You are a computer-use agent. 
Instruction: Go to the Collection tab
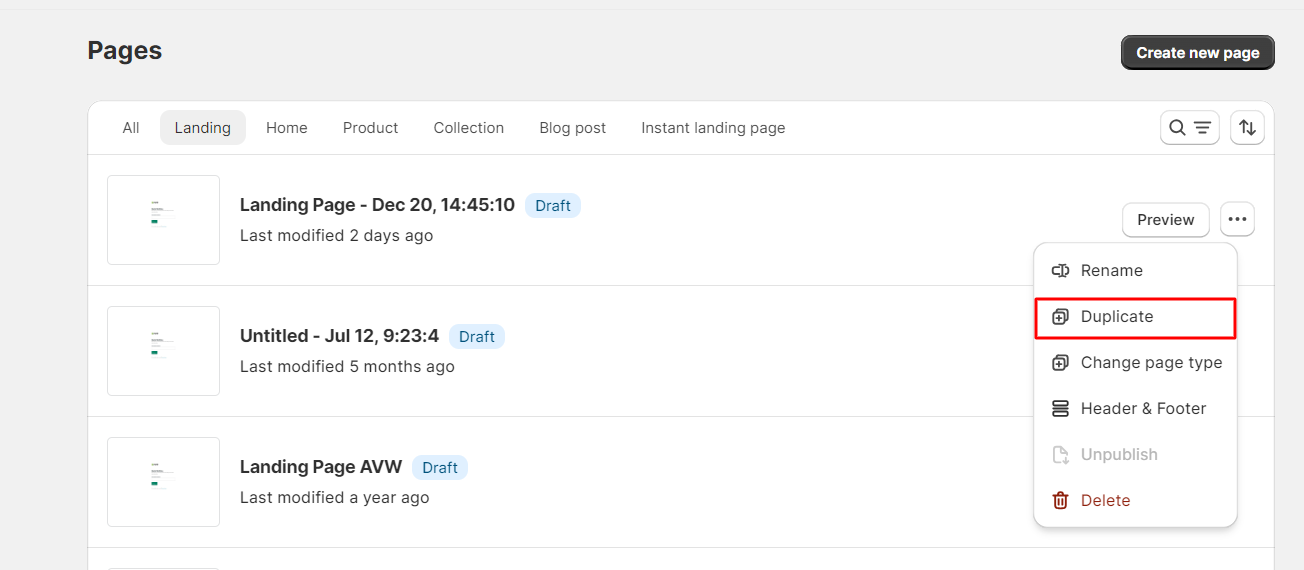(x=468, y=128)
